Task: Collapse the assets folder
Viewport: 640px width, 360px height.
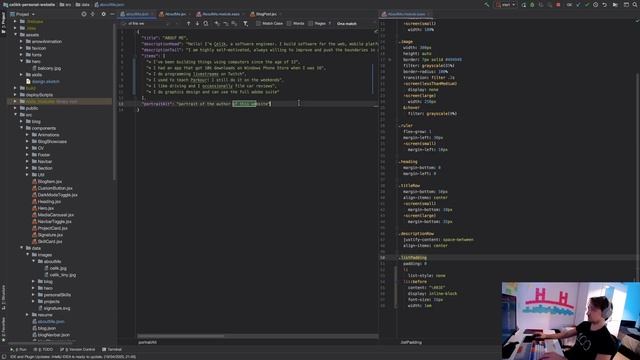Action: 16,35
